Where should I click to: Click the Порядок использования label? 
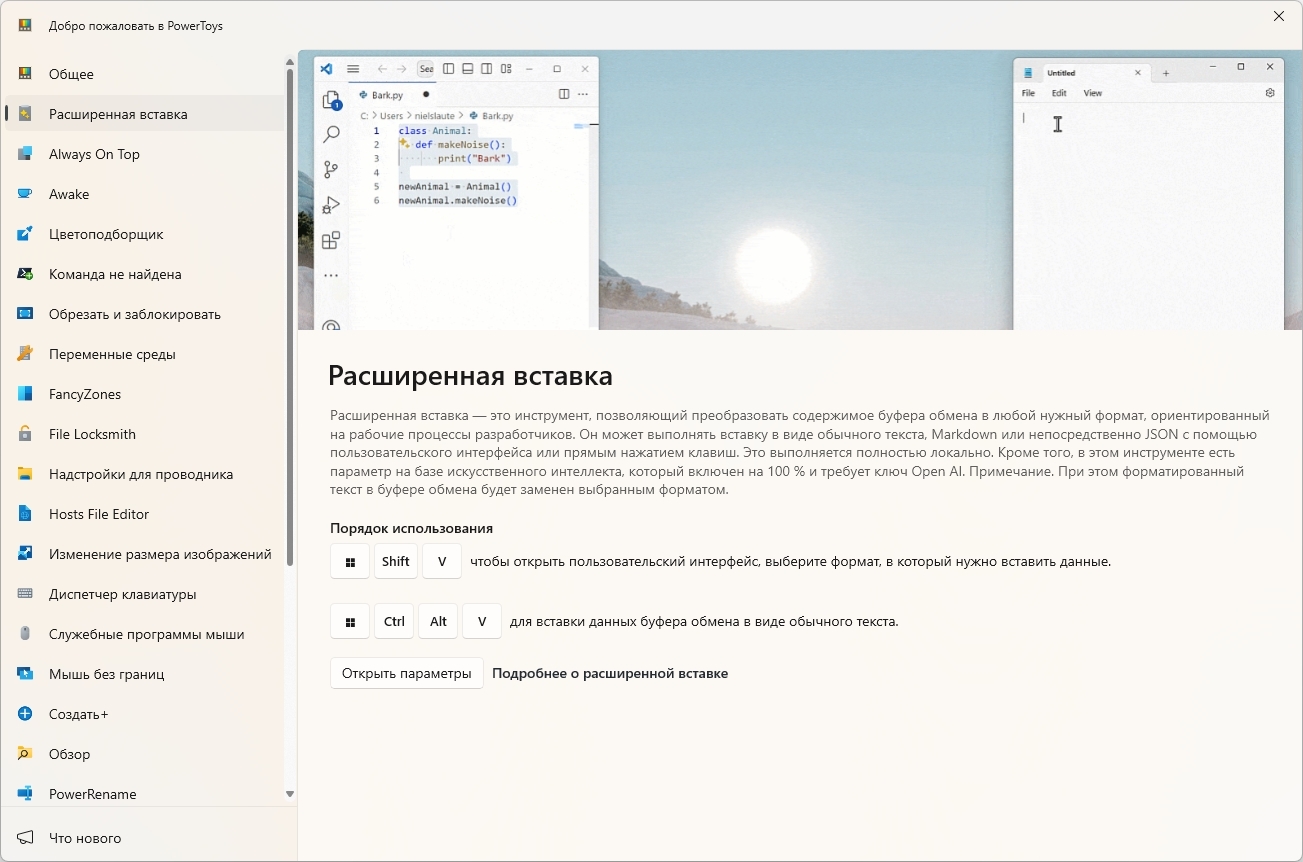(411, 528)
